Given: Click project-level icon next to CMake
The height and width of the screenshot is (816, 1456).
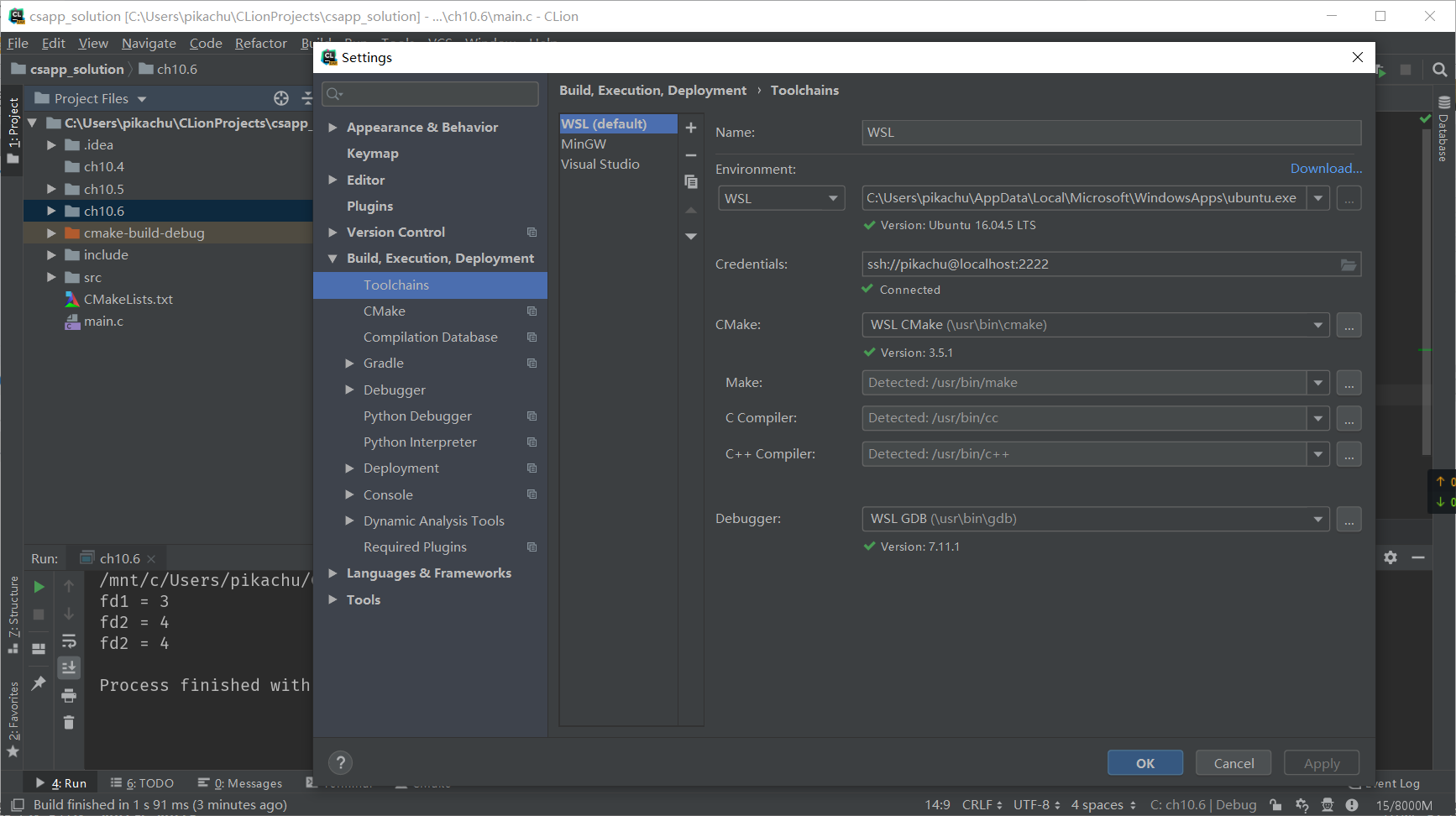Looking at the screenshot, I should 532,311.
